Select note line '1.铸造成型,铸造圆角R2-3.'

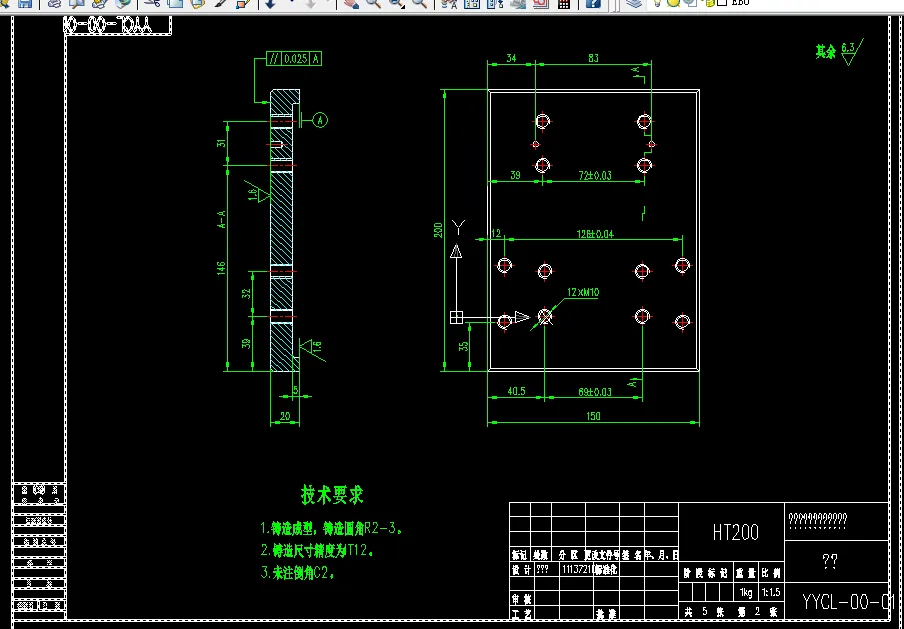[332, 528]
